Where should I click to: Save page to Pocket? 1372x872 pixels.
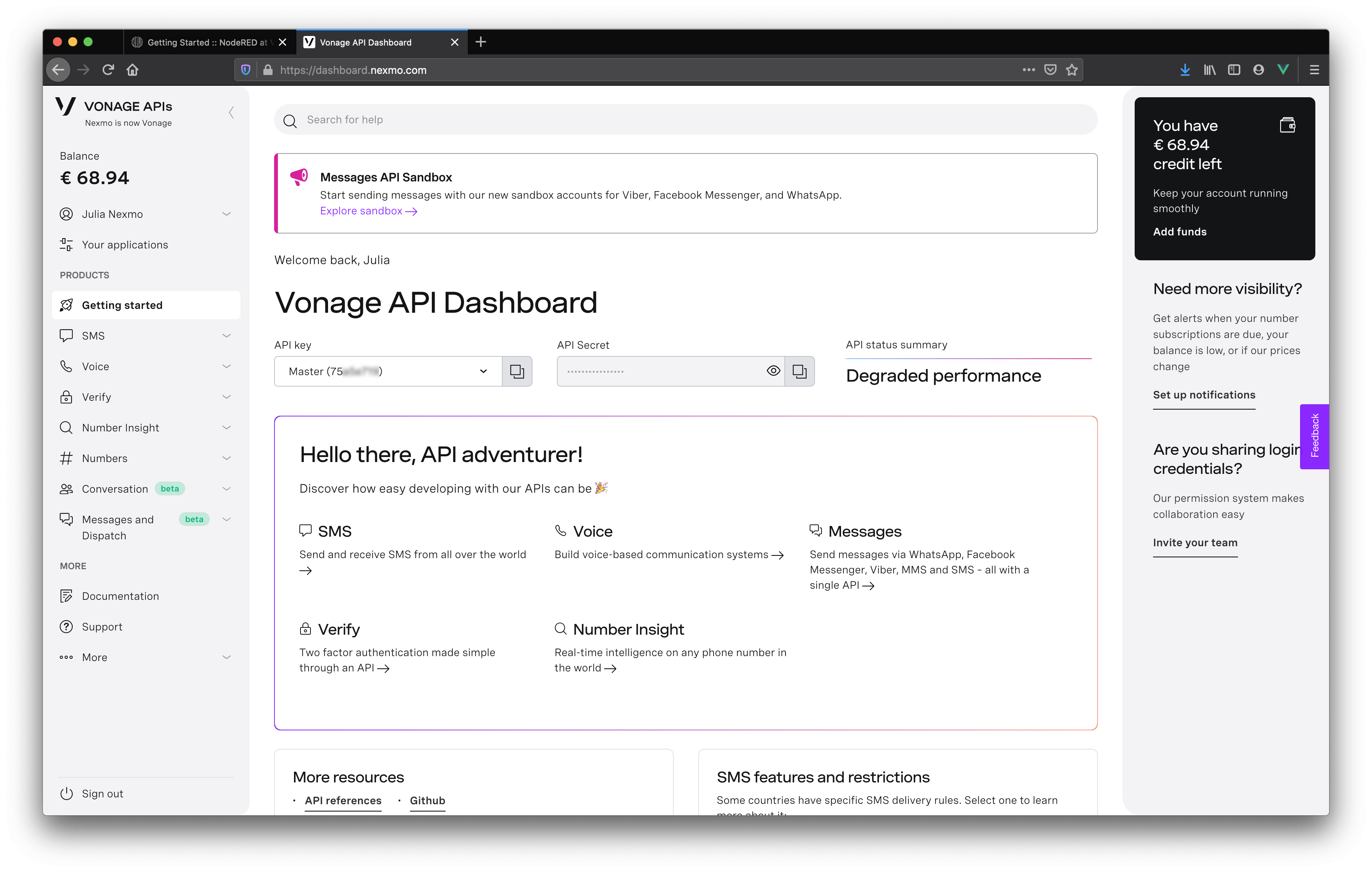tap(1050, 70)
